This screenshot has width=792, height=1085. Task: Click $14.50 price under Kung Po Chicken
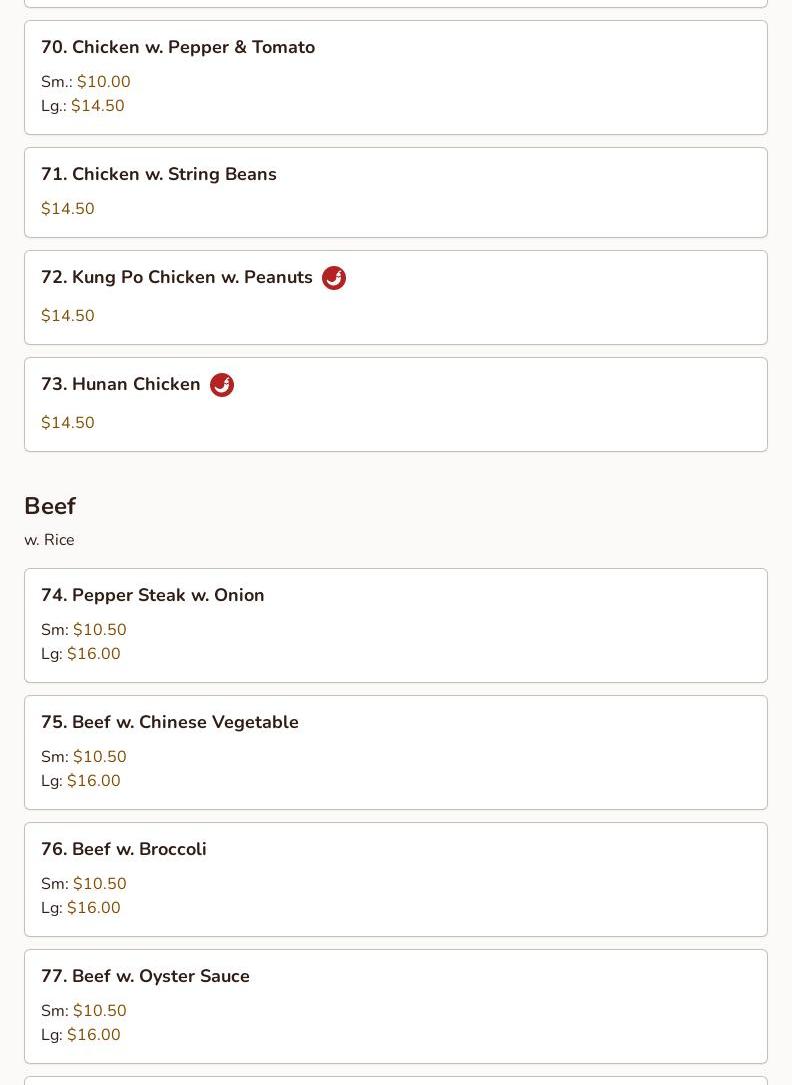pyautogui.click(x=68, y=316)
